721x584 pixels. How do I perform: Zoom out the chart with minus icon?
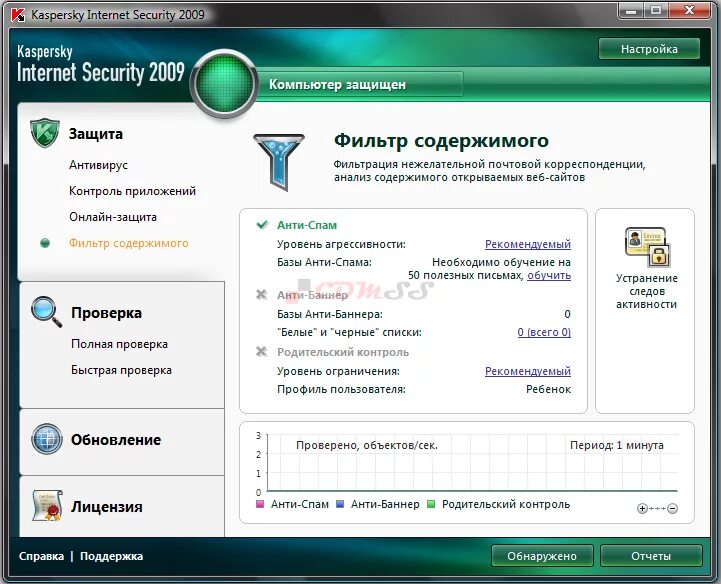[672, 508]
